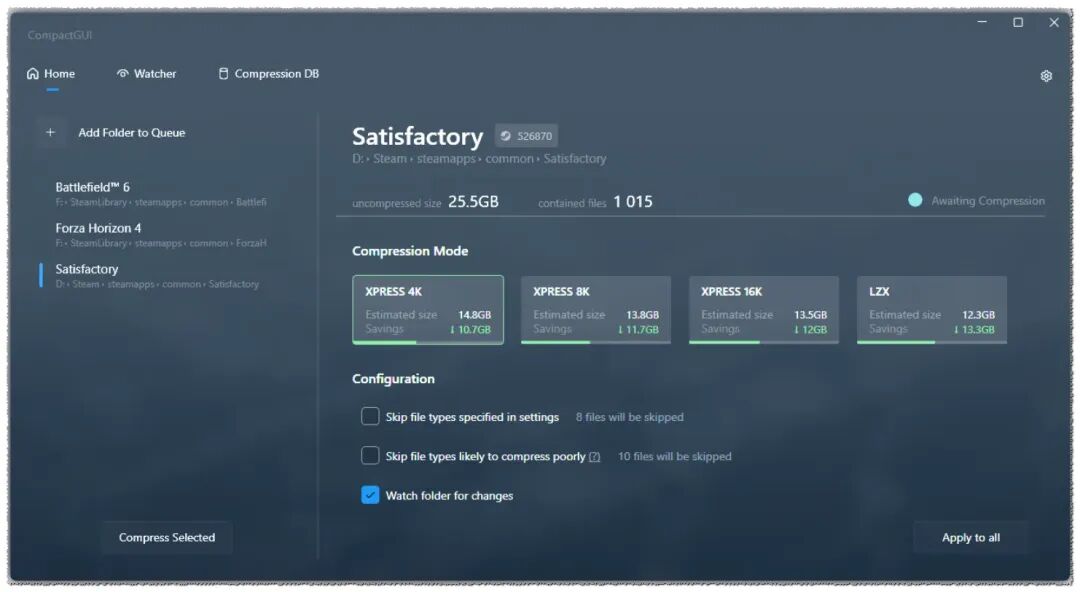1080x592 pixels.
Task: Click the LZX savings 13.3GB value
Action: [x=974, y=329]
